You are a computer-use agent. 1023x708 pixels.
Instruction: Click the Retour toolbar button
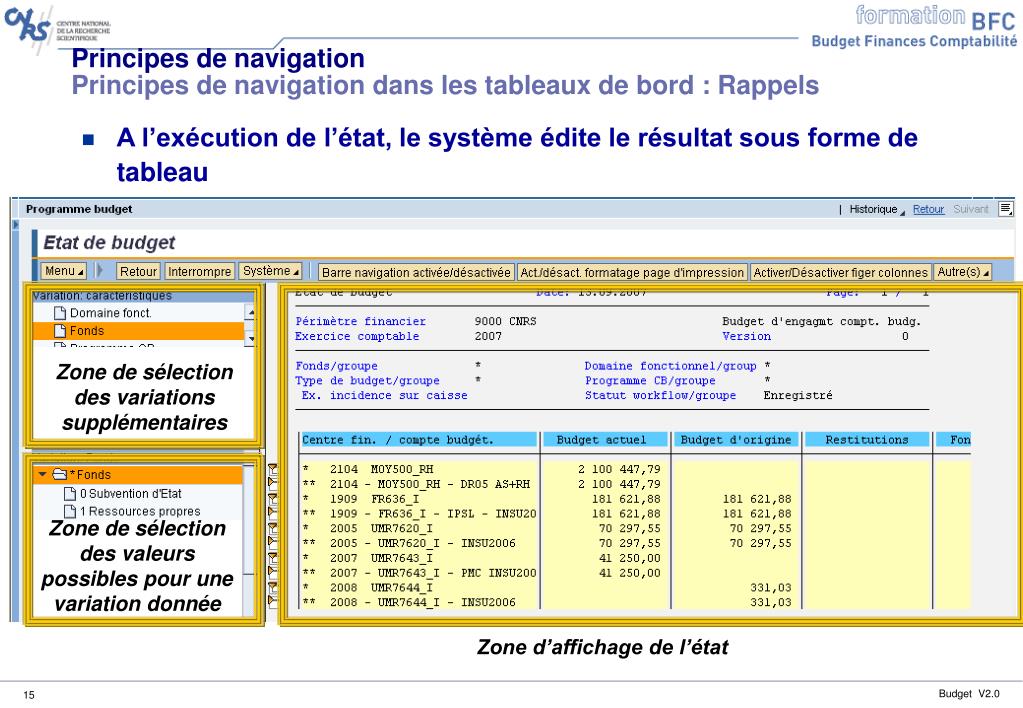[x=138, y=271]
